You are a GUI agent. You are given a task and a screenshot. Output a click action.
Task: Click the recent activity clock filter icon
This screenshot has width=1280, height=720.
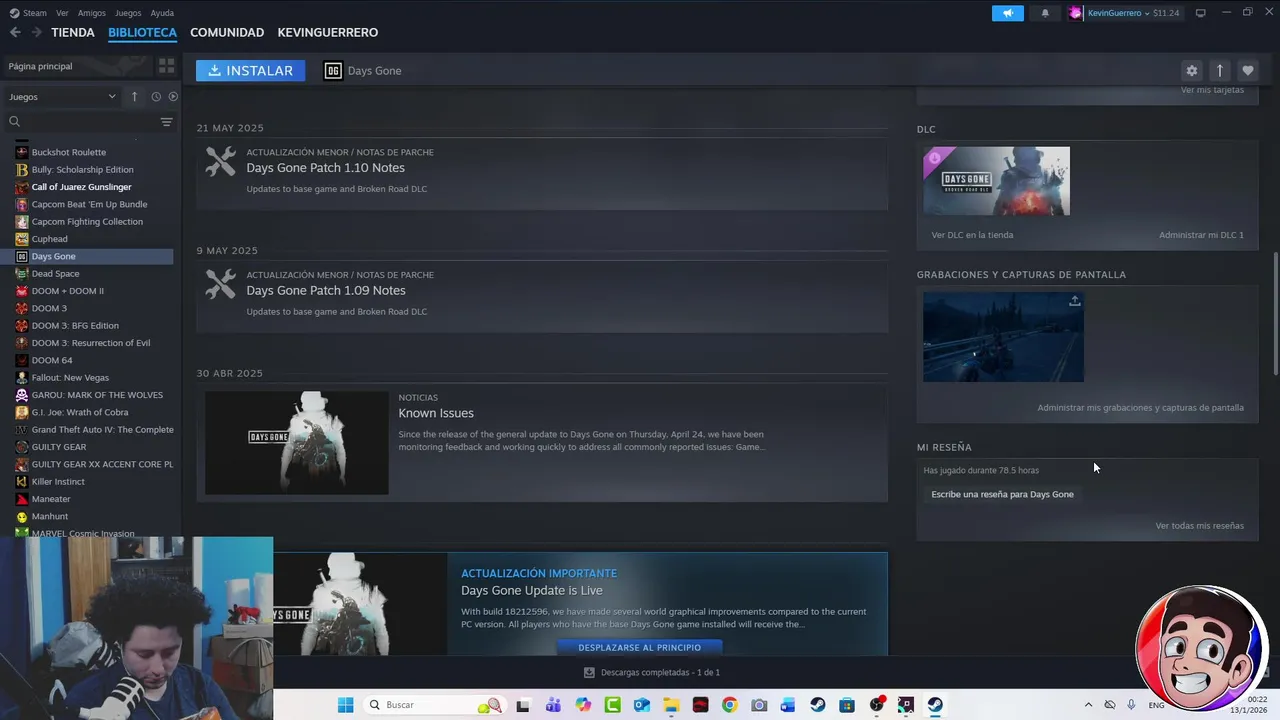(x=156, y=96)
